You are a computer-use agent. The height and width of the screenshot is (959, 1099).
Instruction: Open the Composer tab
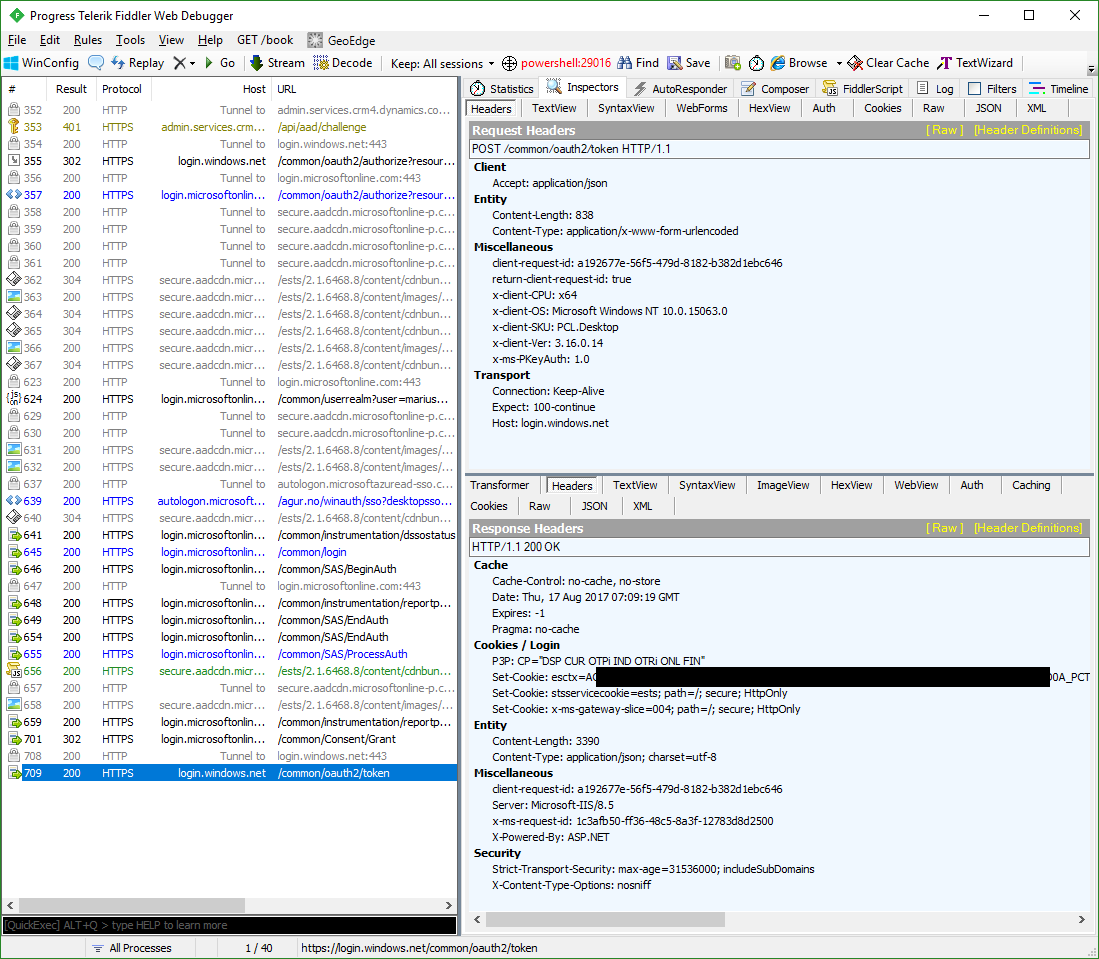point(775,88)
